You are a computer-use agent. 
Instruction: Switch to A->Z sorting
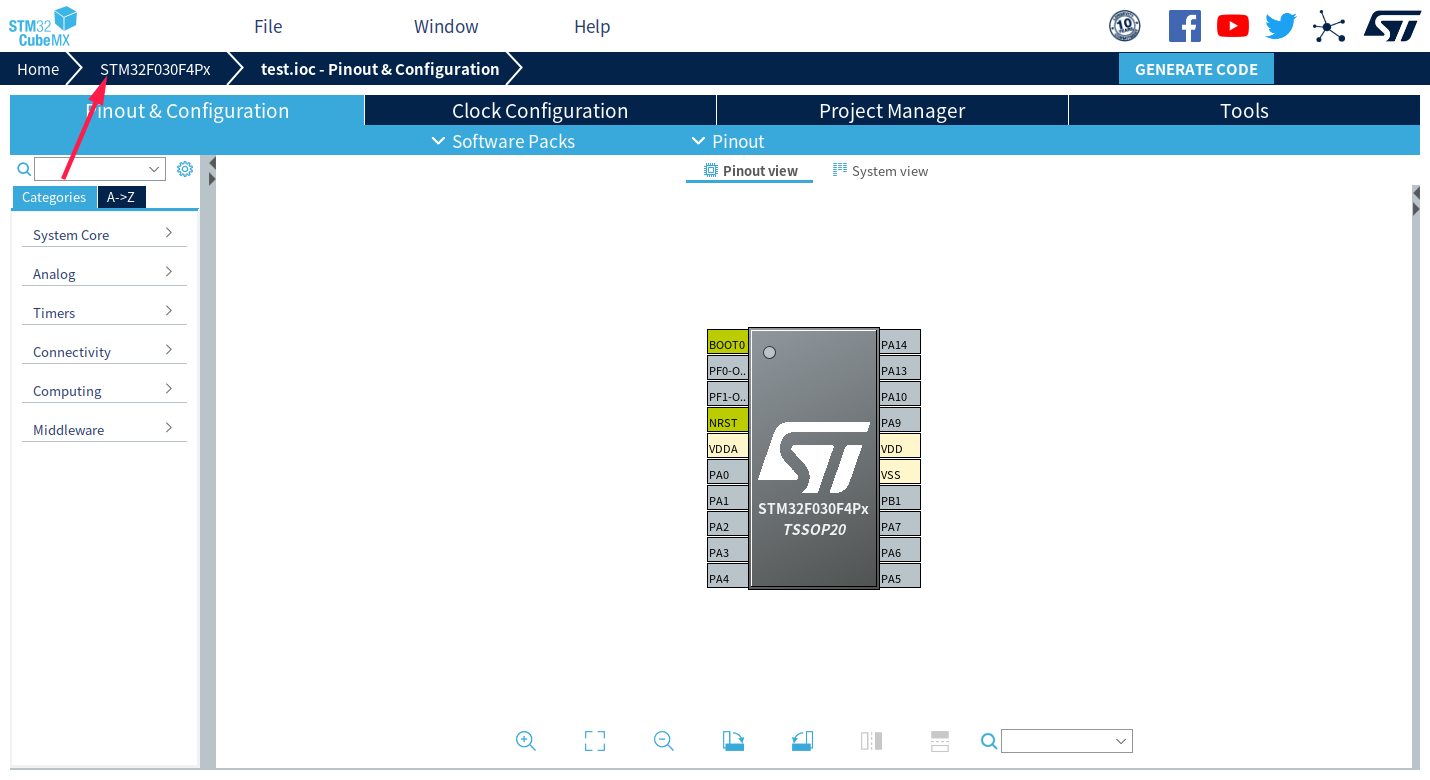click(120, 197)
